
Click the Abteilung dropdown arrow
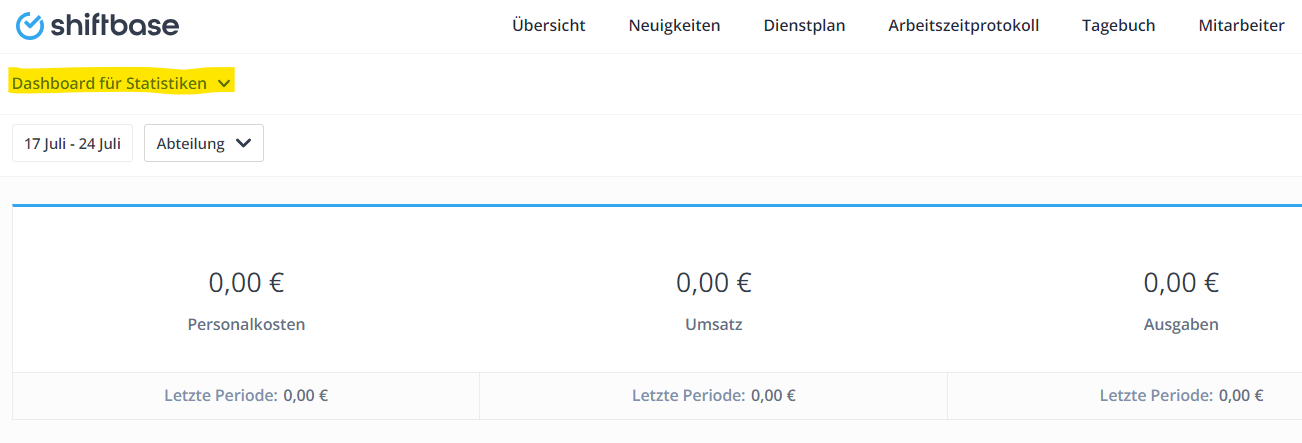click(243, 143)
